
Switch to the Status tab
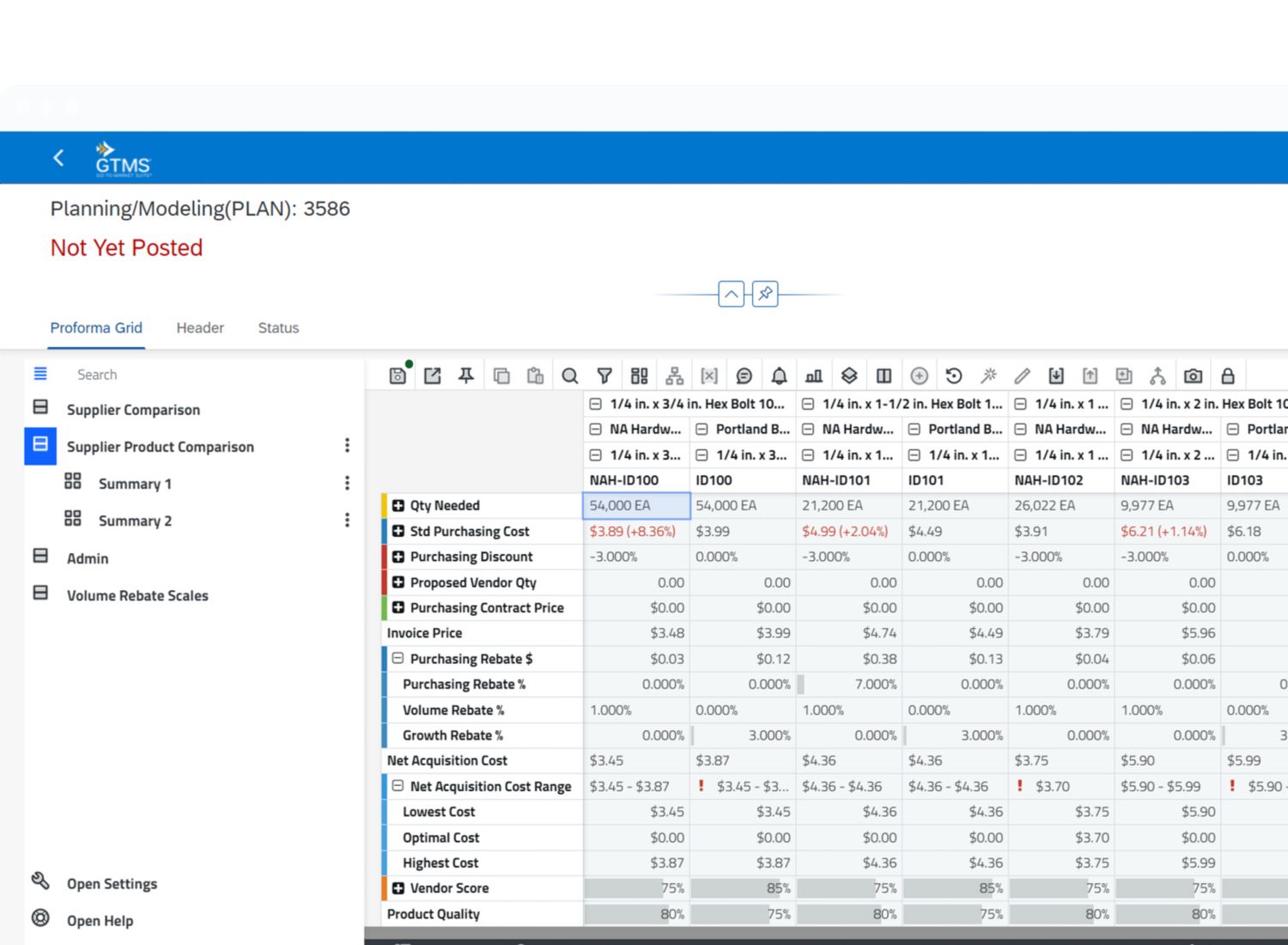coord(278,328)
